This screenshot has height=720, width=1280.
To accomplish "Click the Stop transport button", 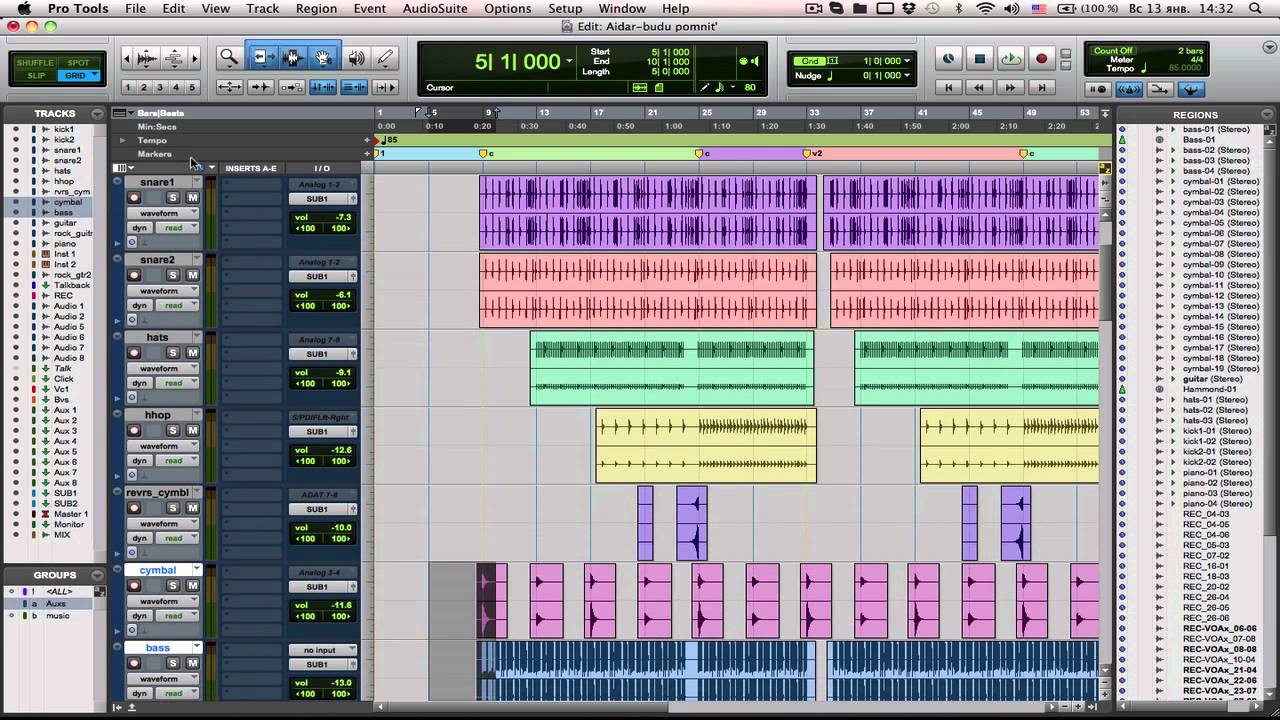I will coord(980,59).
